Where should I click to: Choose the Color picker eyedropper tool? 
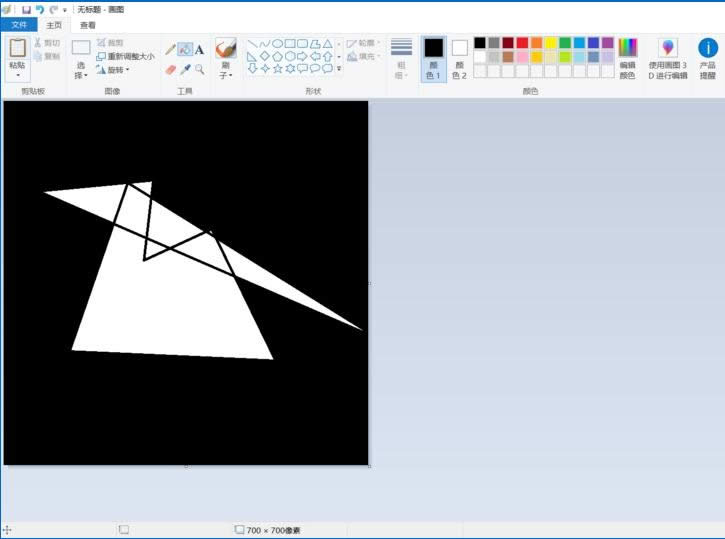(185, 69)
